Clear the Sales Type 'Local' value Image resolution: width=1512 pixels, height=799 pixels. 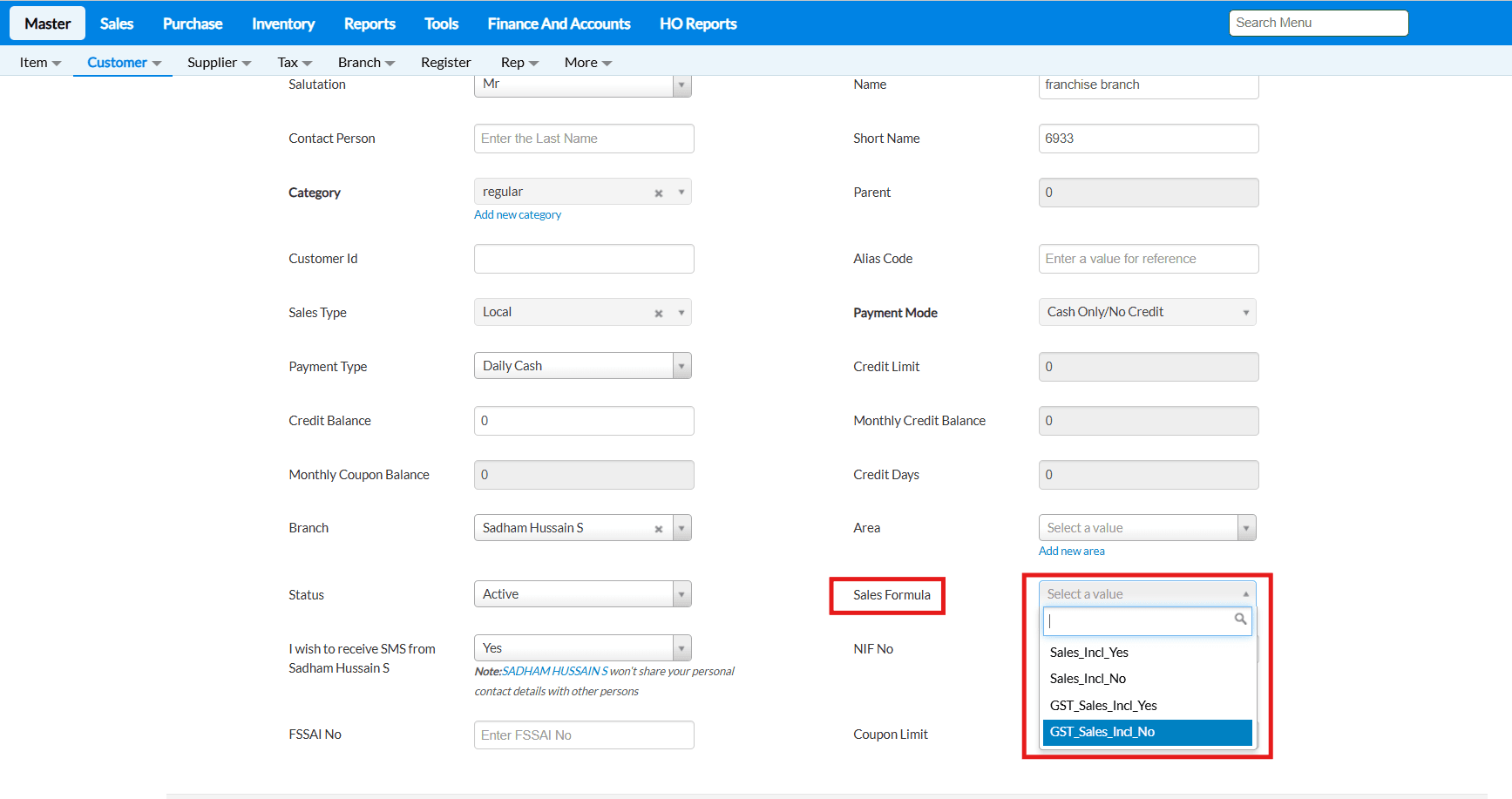[659, 314]
